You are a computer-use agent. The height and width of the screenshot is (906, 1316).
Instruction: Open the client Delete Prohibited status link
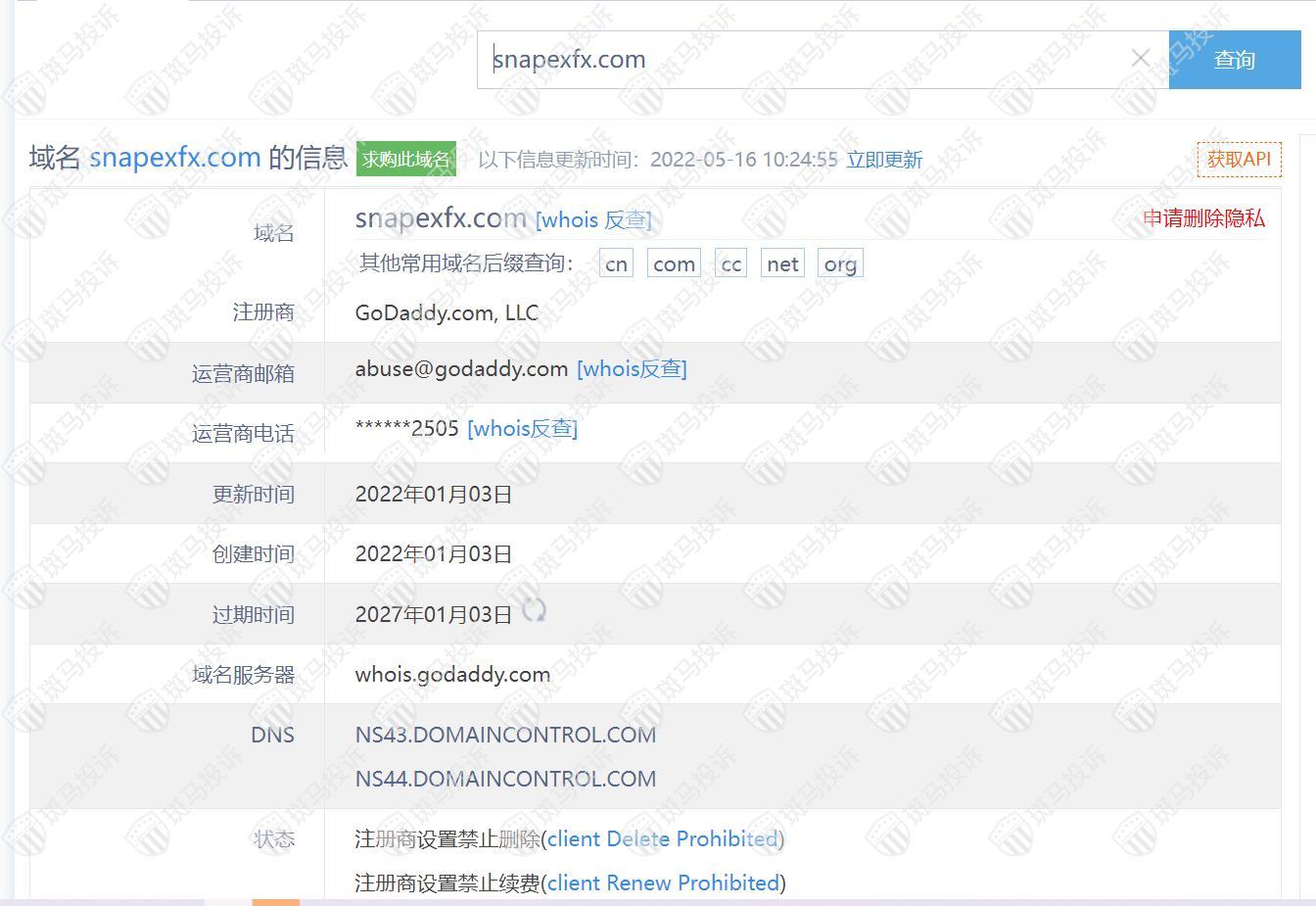pyautogui.click(x=662, y=838)
